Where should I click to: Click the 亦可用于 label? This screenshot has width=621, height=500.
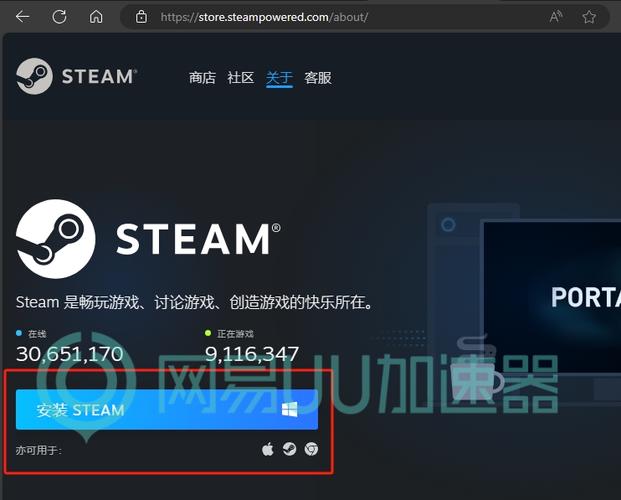(38, 450)
